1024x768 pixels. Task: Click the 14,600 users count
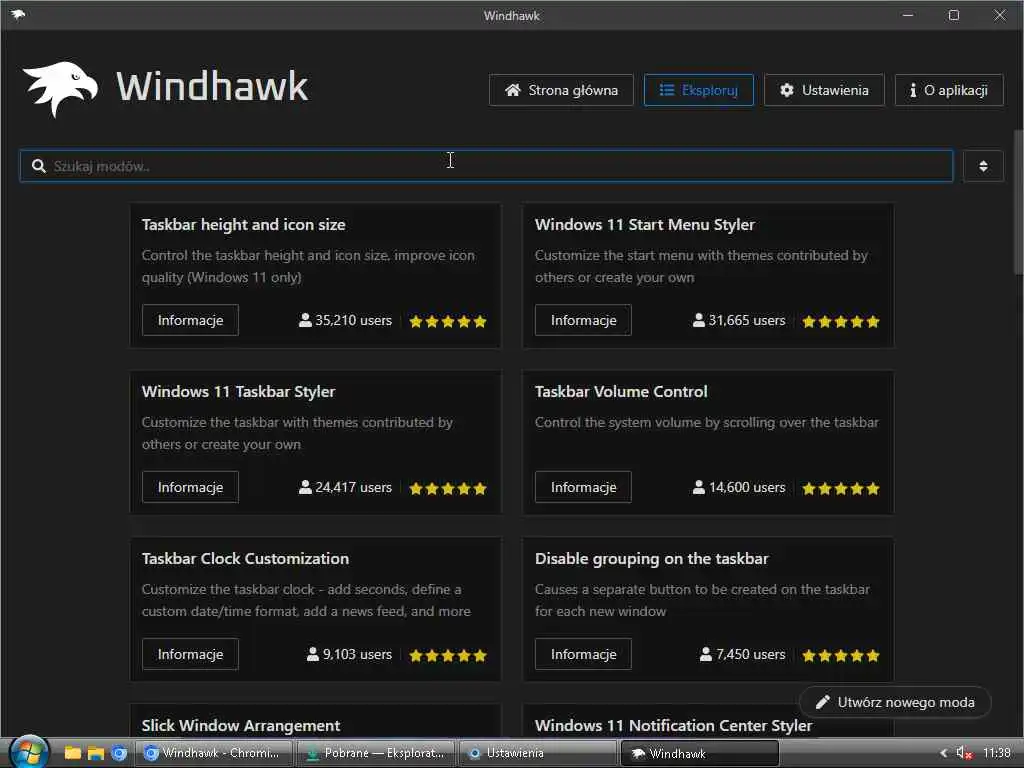click(x=739, y=488)
